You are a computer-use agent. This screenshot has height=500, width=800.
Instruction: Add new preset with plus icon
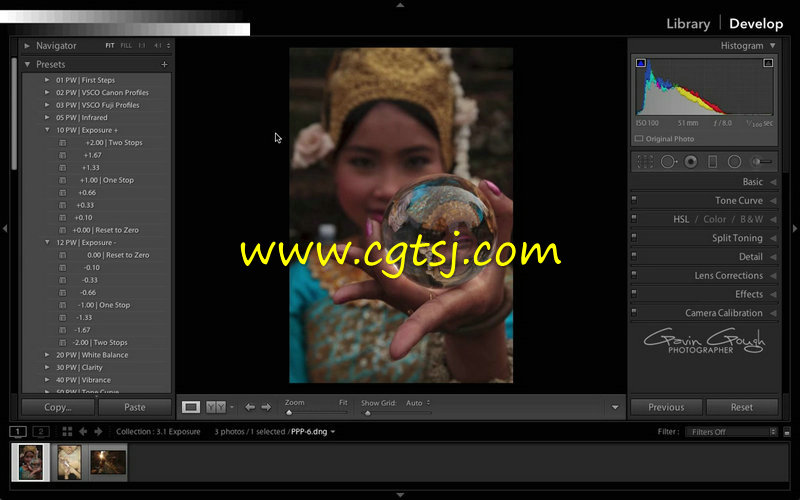point(164,64)
